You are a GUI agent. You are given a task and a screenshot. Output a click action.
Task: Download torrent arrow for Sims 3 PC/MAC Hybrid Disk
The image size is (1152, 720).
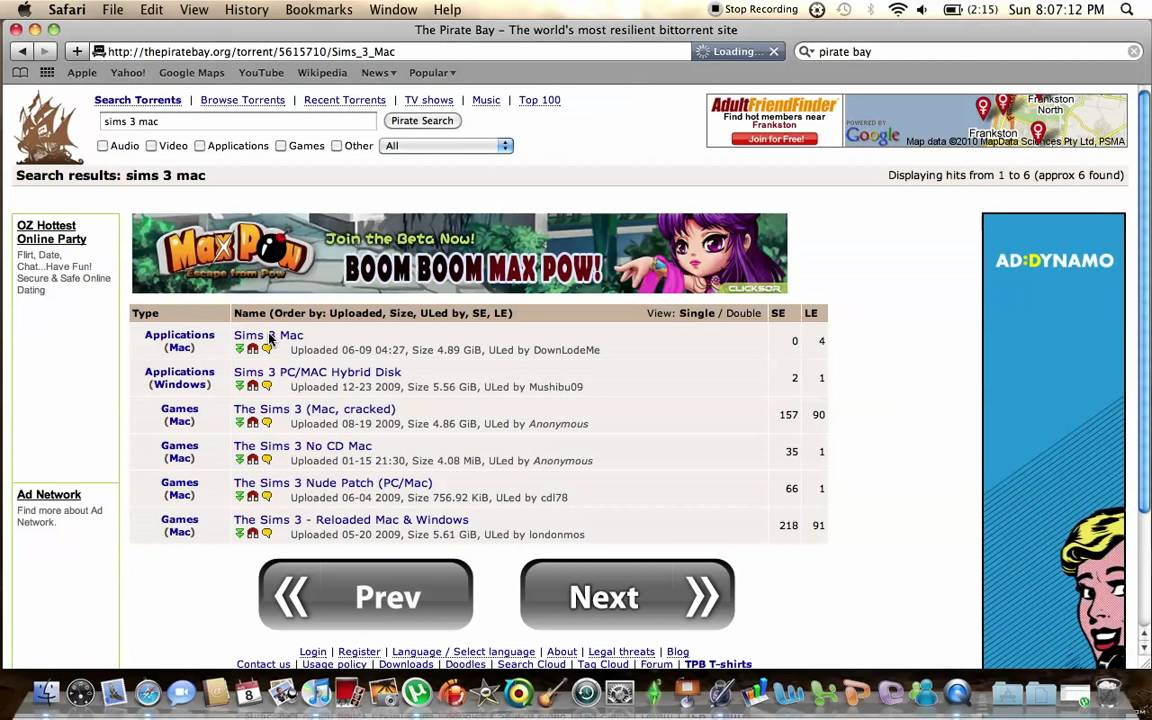point(240,386)
